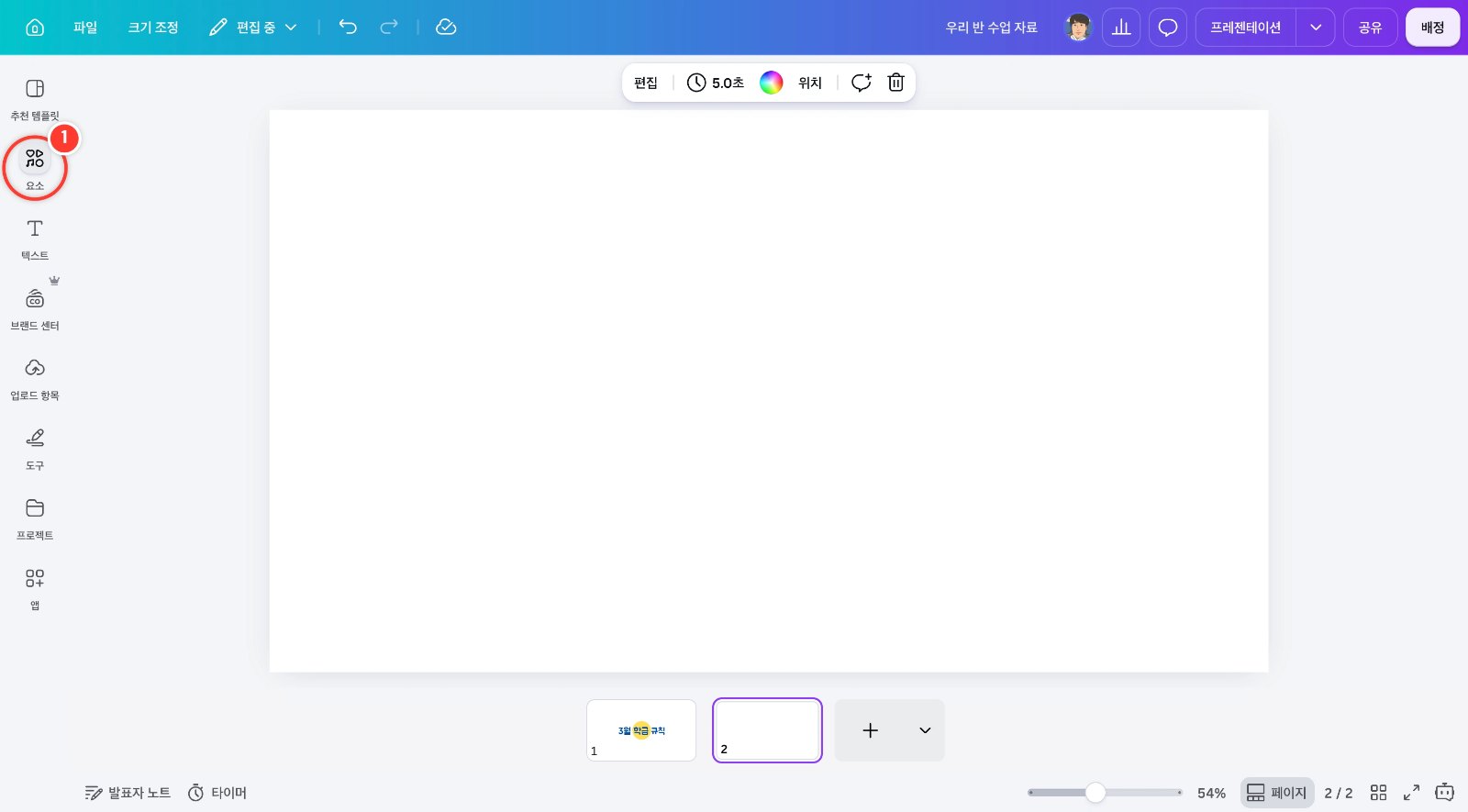Open the user profile avatar
Viewport: 1468px width, 812px height.
click(x=1079, y=28)
